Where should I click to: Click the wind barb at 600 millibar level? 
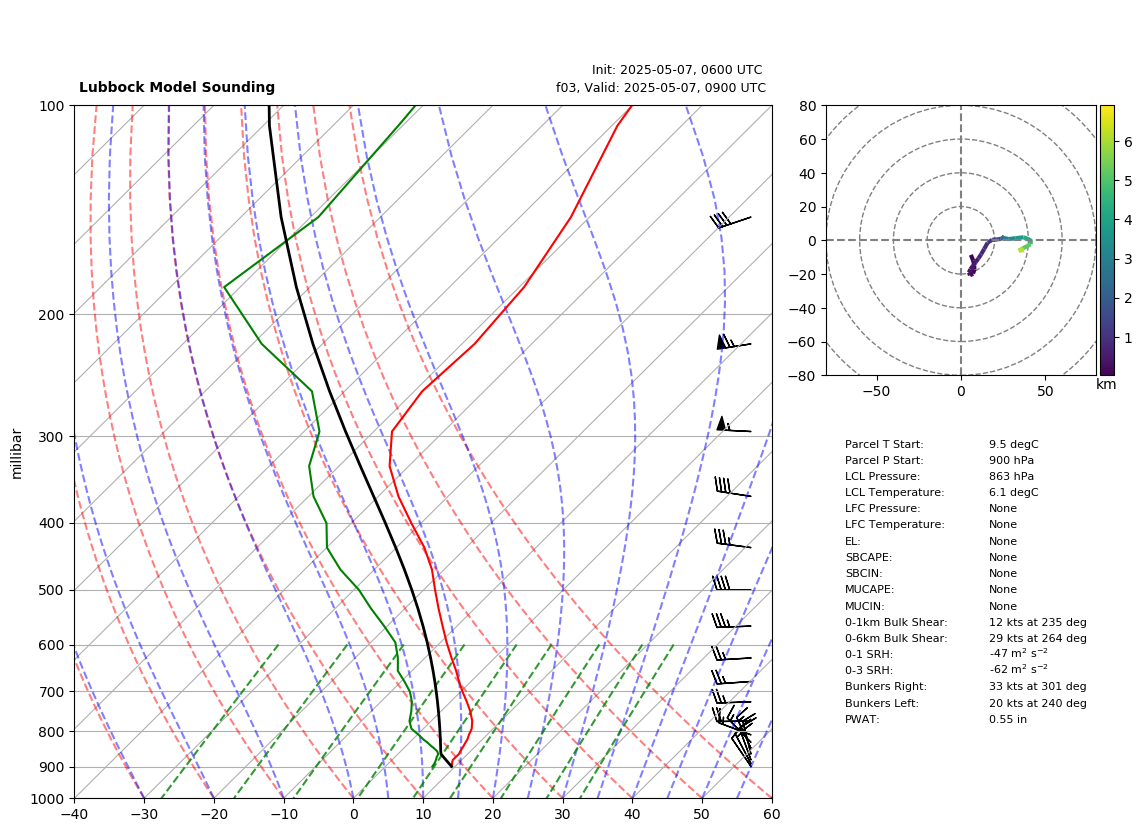731,654
